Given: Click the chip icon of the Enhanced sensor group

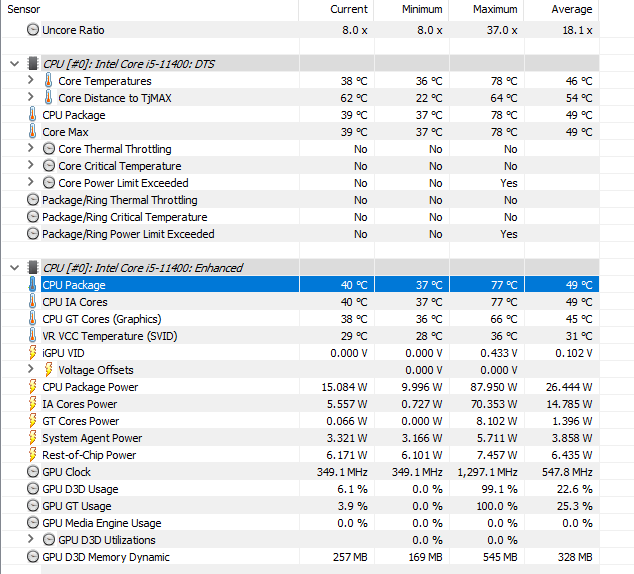Looking at the screenshot, I should coord(34,268).
